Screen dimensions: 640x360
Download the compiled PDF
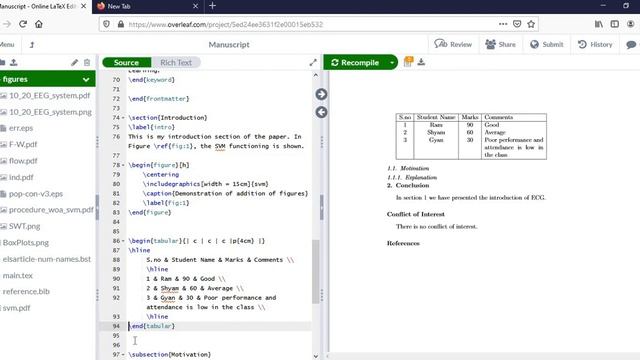421,62
